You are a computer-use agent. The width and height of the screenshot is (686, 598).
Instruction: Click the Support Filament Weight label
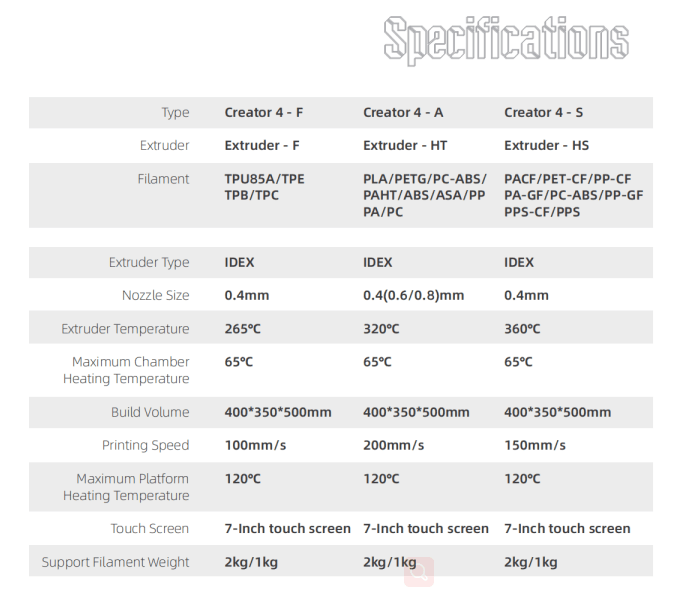[115, 563]
